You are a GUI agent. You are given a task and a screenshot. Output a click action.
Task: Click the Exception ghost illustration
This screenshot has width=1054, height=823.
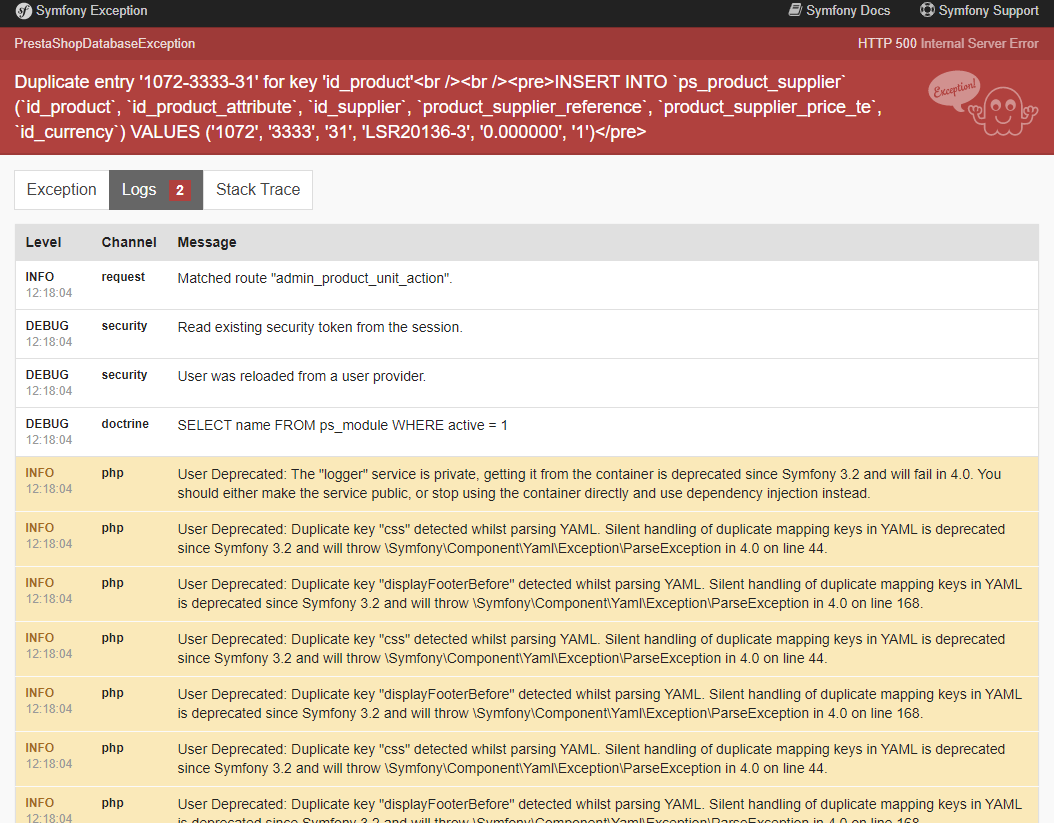pyautogui.click(x=983, y=104)
